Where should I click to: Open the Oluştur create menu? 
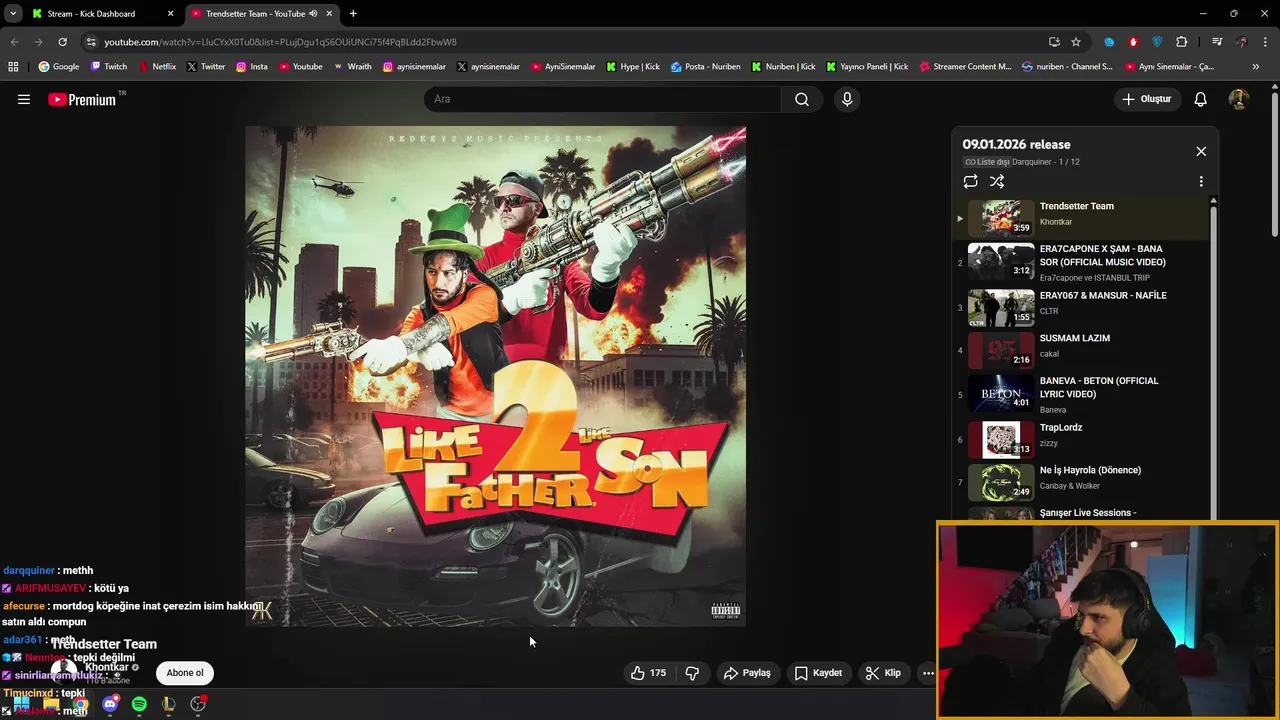pyautogui.click(x=1146, y=99)
